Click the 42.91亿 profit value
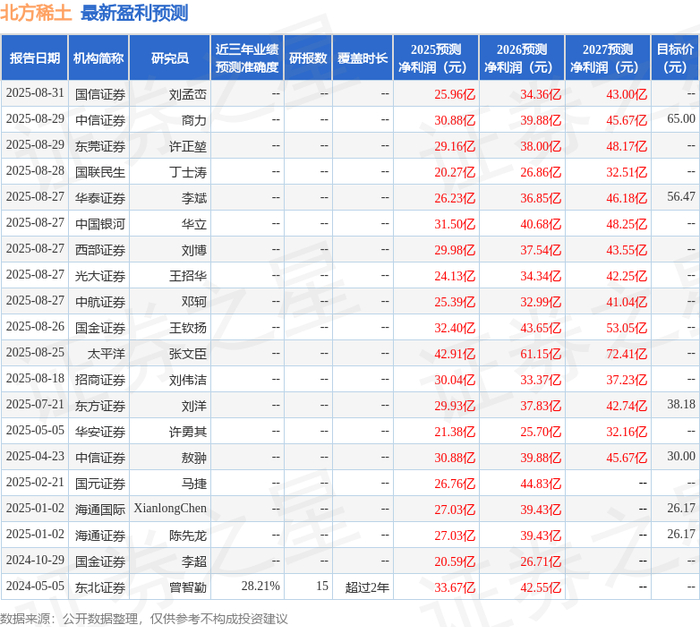700x627 pixels. coord(455,354)
